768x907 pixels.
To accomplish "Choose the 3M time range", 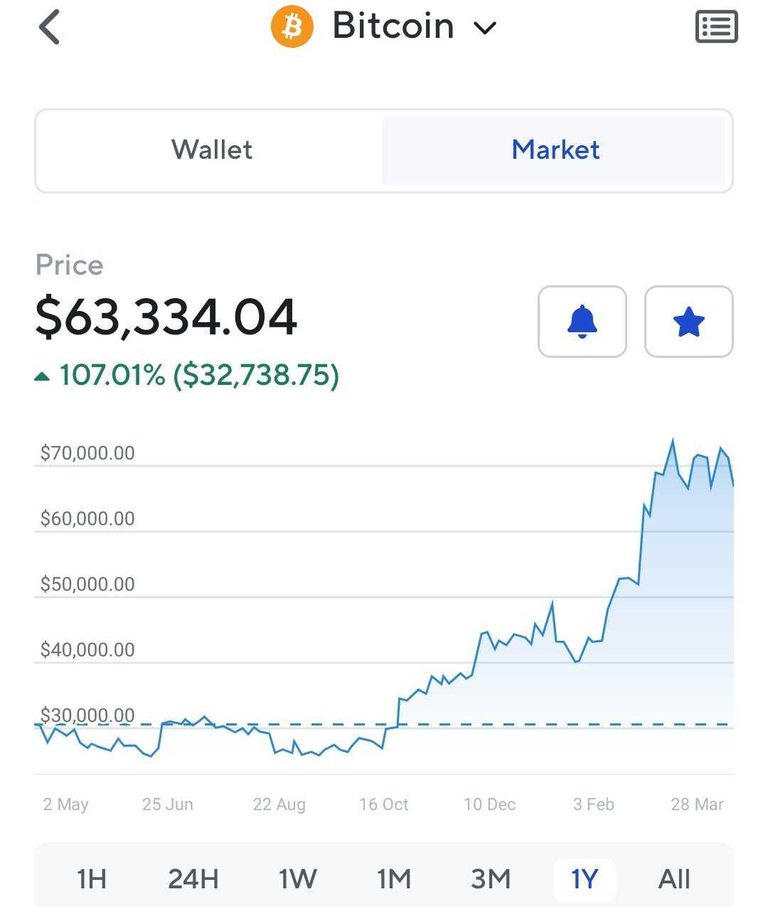I will click(490, 879).
